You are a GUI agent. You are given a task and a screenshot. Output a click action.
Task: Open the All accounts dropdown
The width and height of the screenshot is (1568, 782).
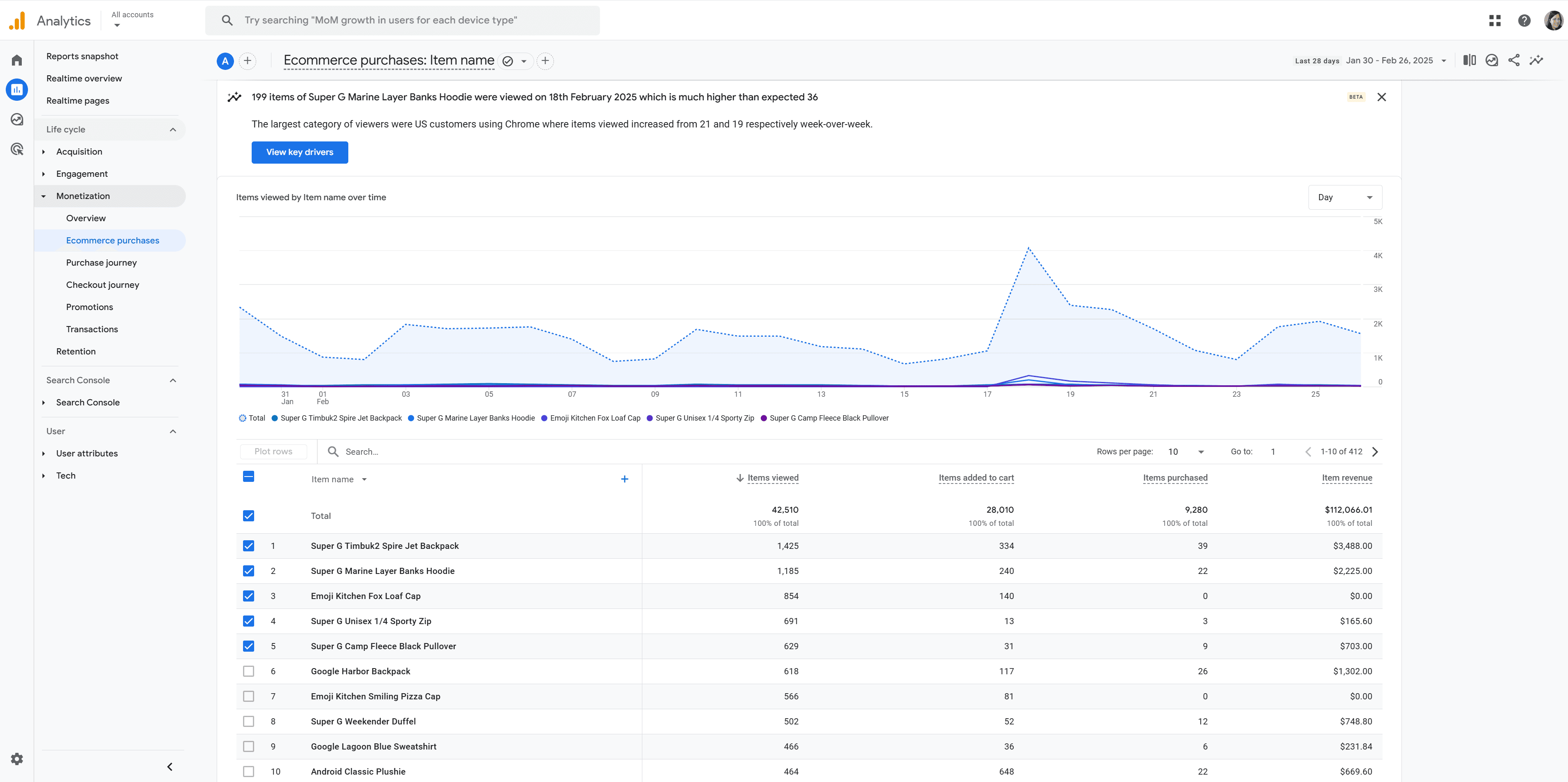pos(132,19)
